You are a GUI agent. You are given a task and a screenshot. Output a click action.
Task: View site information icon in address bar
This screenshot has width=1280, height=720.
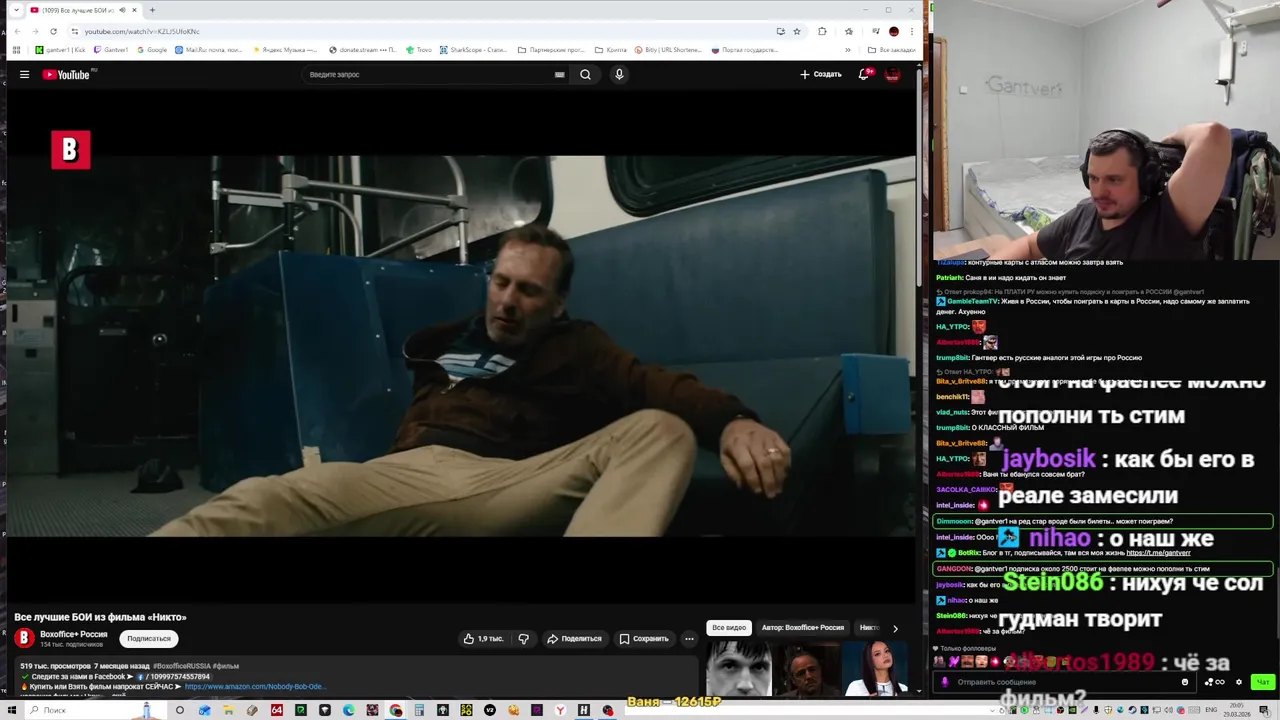pyautogui.click(x=75, y=31)
